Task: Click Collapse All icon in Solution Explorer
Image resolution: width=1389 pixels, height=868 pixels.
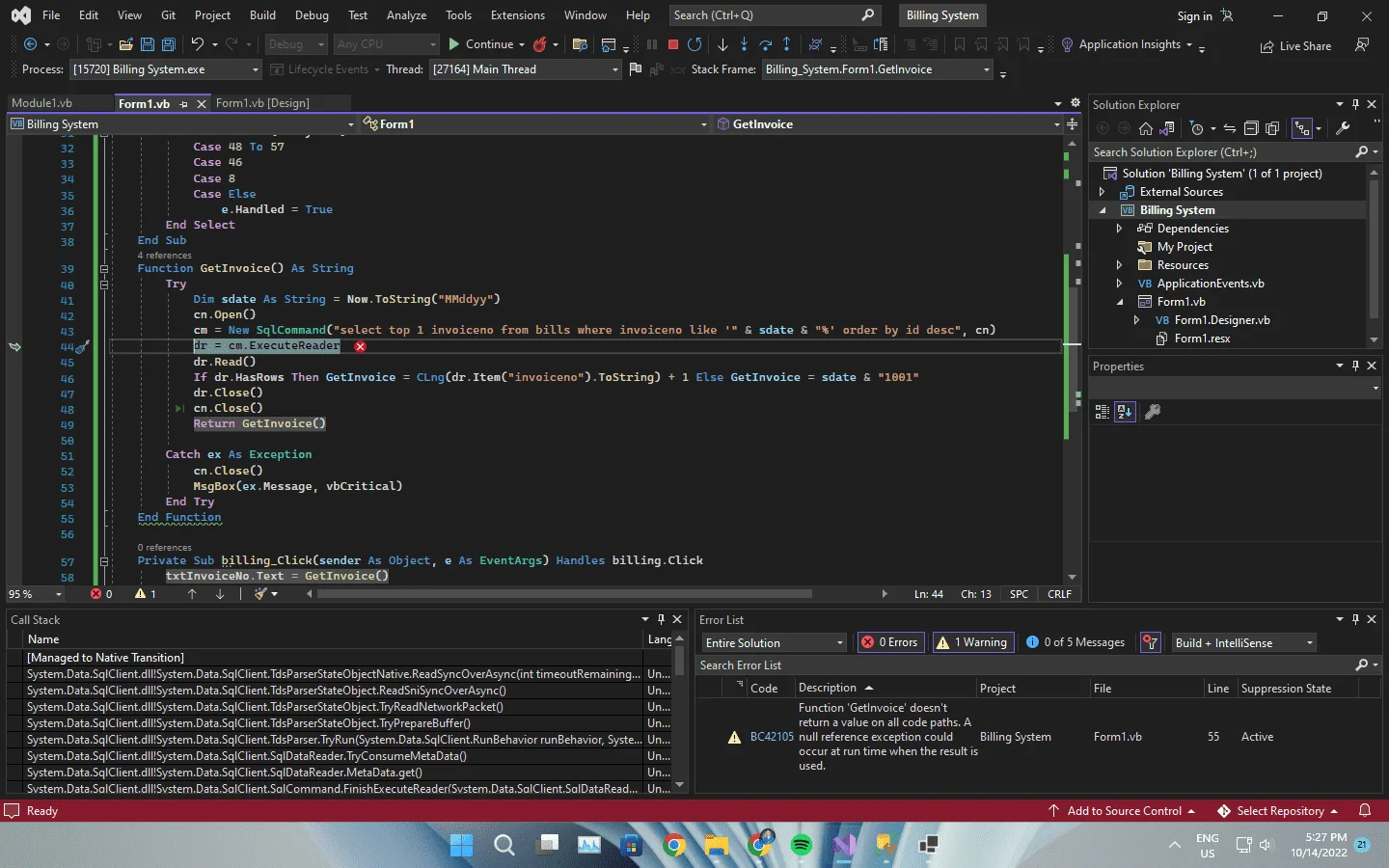Action: point(1251,128)
